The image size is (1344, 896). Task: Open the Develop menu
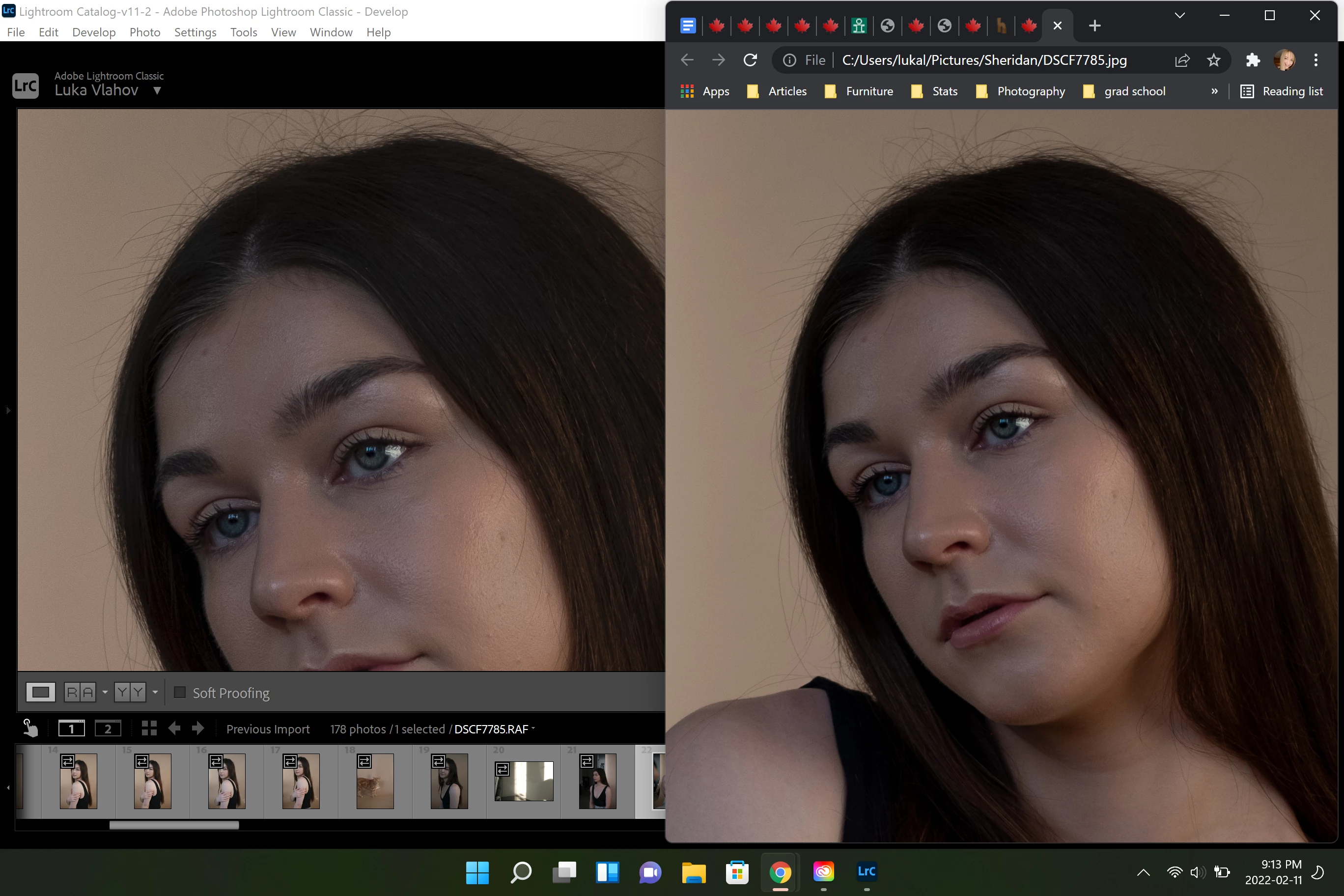[x=94, y=32]
